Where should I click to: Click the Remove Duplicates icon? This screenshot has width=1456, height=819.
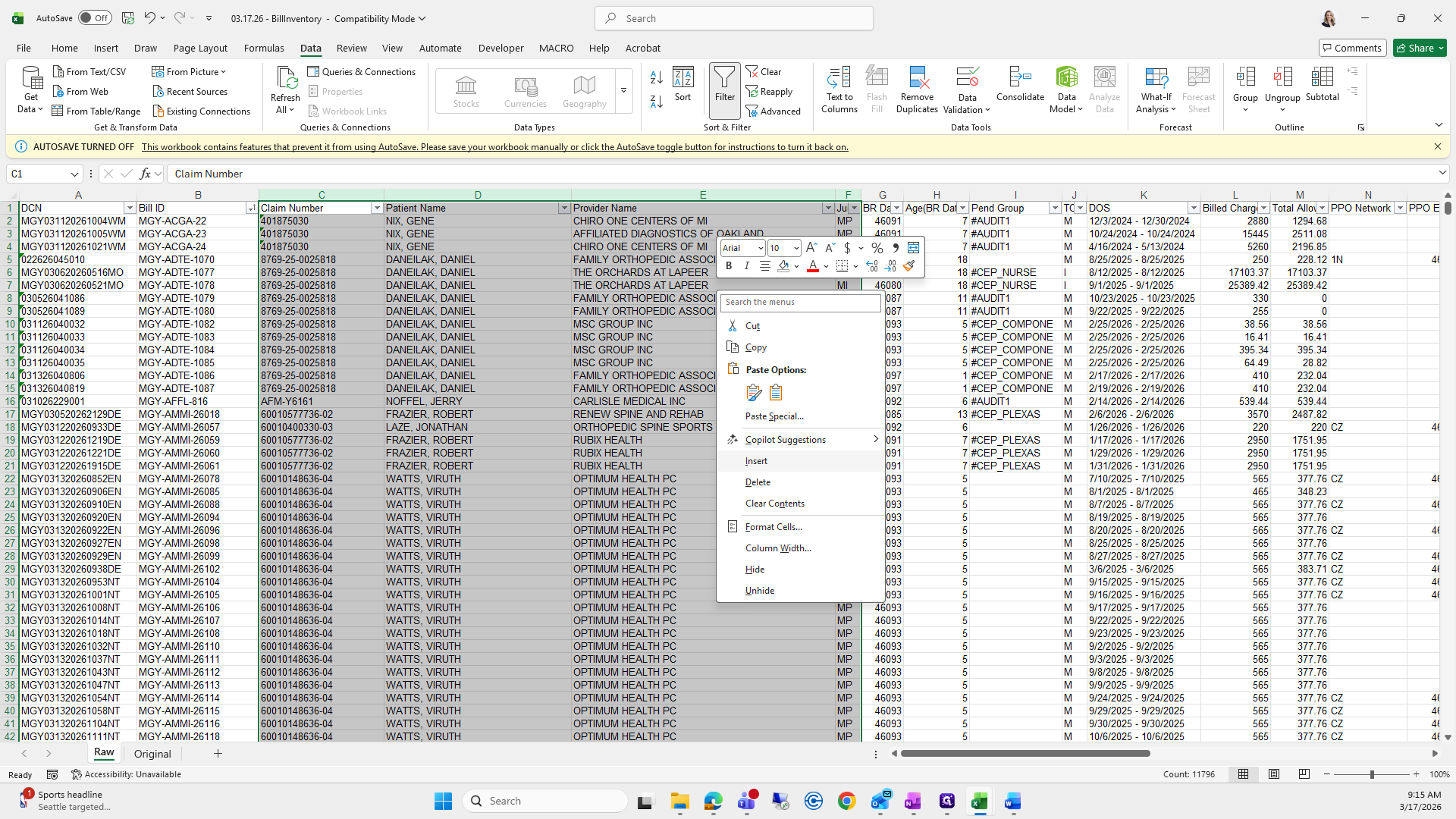click(x=917, y=78)
